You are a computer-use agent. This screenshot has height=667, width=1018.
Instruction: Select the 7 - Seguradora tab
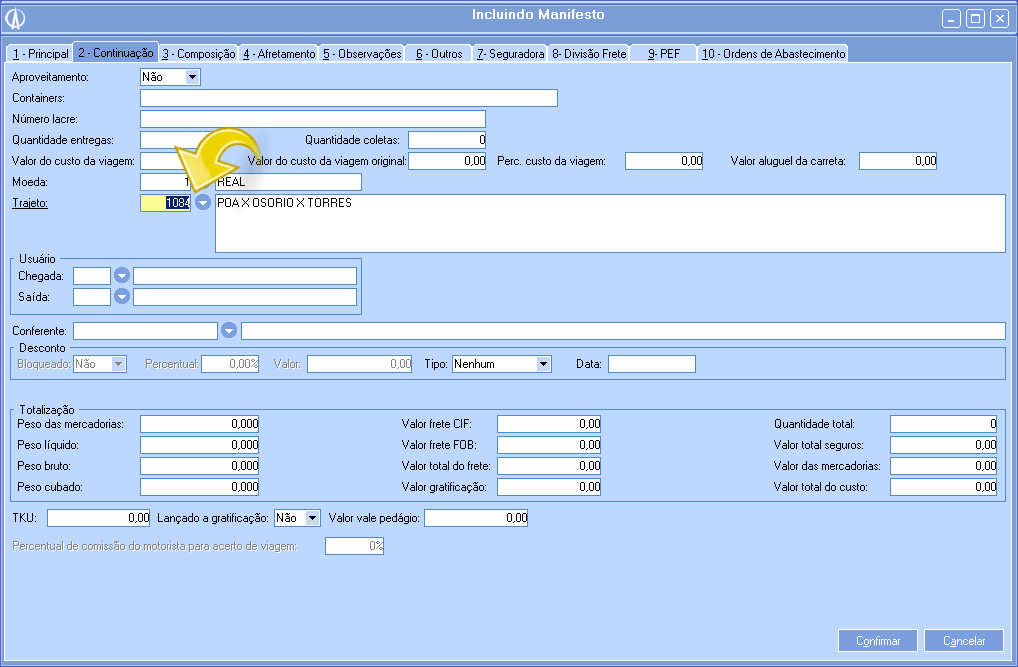click(x=510, y=54)
